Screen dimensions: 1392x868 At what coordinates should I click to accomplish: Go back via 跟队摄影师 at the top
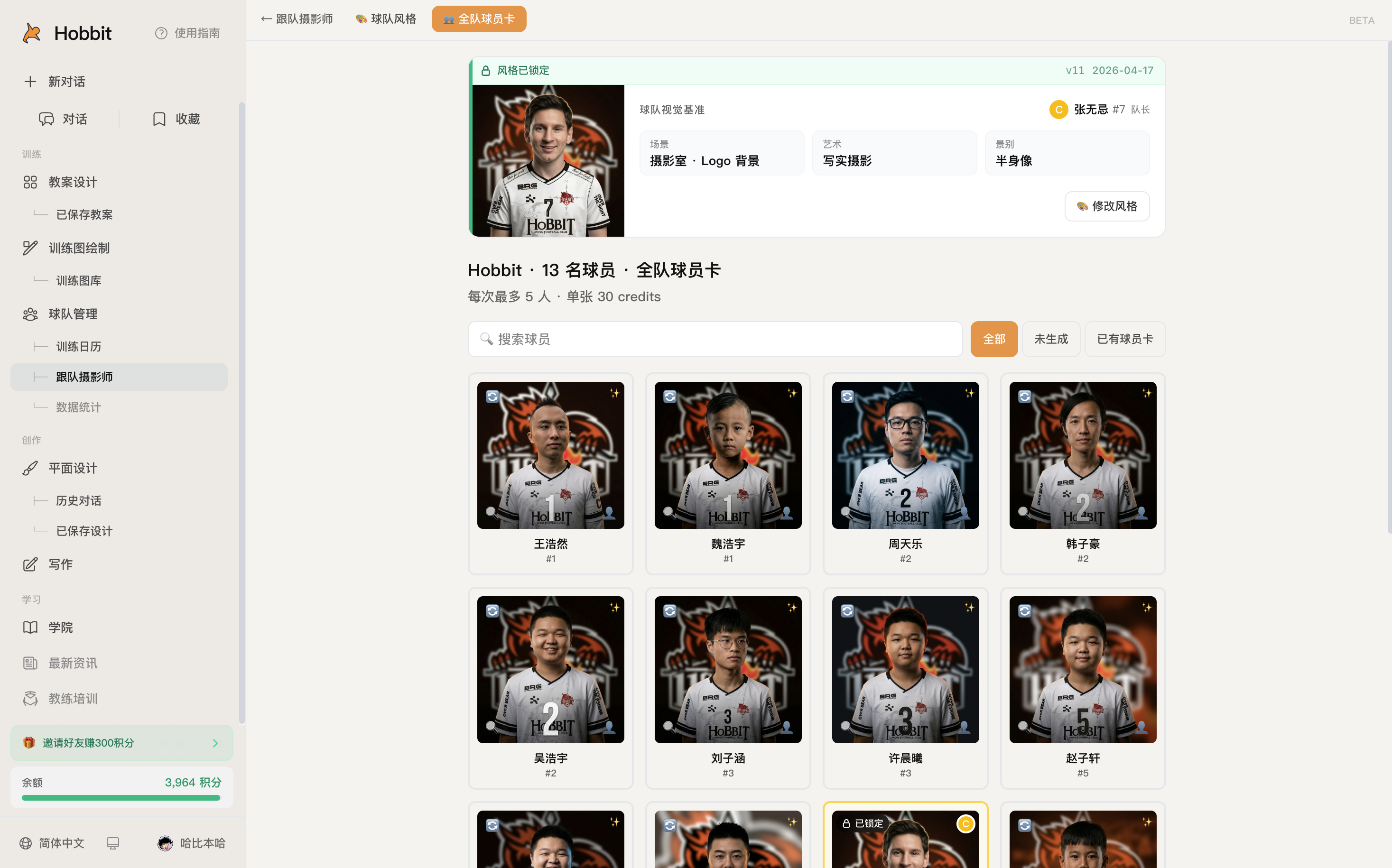coord(297,18)
